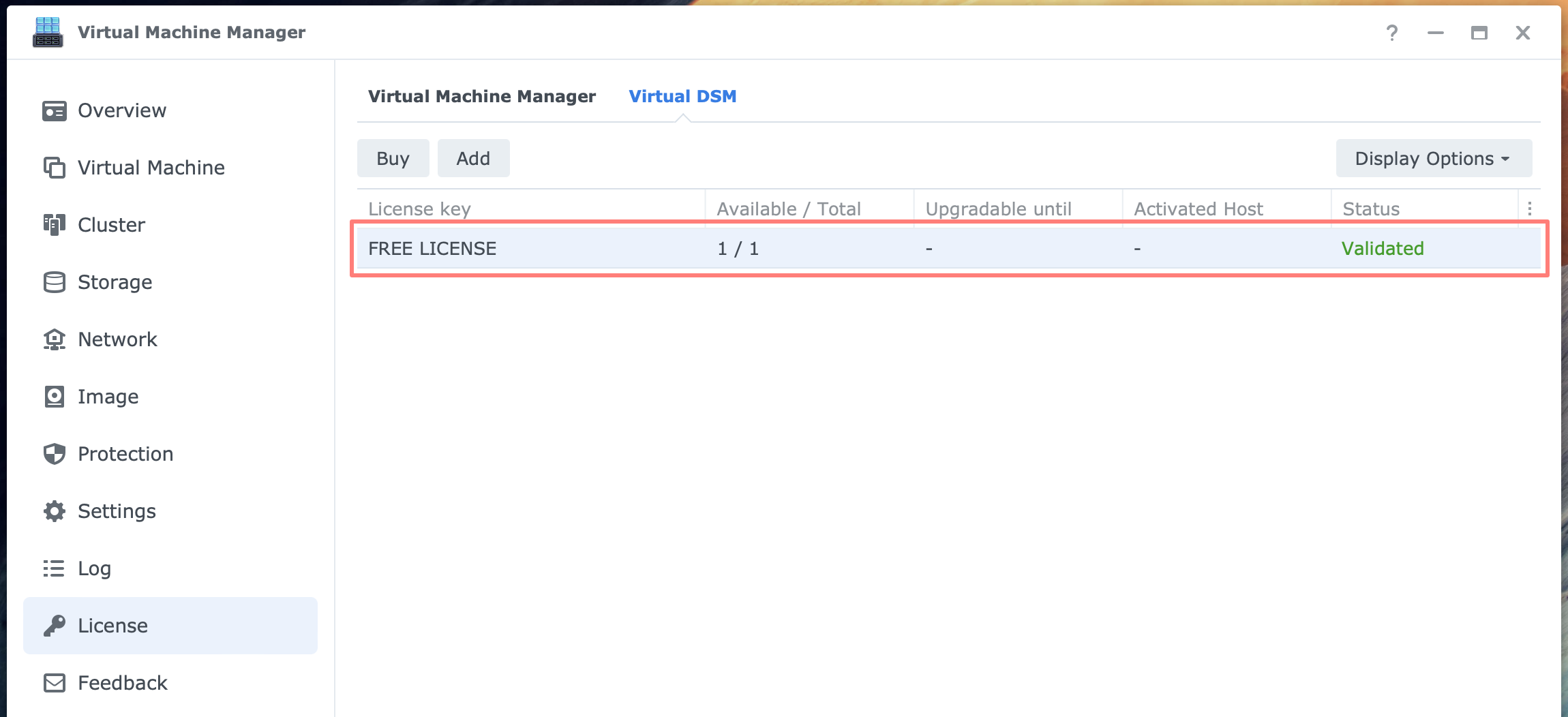Click the Network sidebar icon
The width and height of the screenshot is (1568, 717).
55,339
